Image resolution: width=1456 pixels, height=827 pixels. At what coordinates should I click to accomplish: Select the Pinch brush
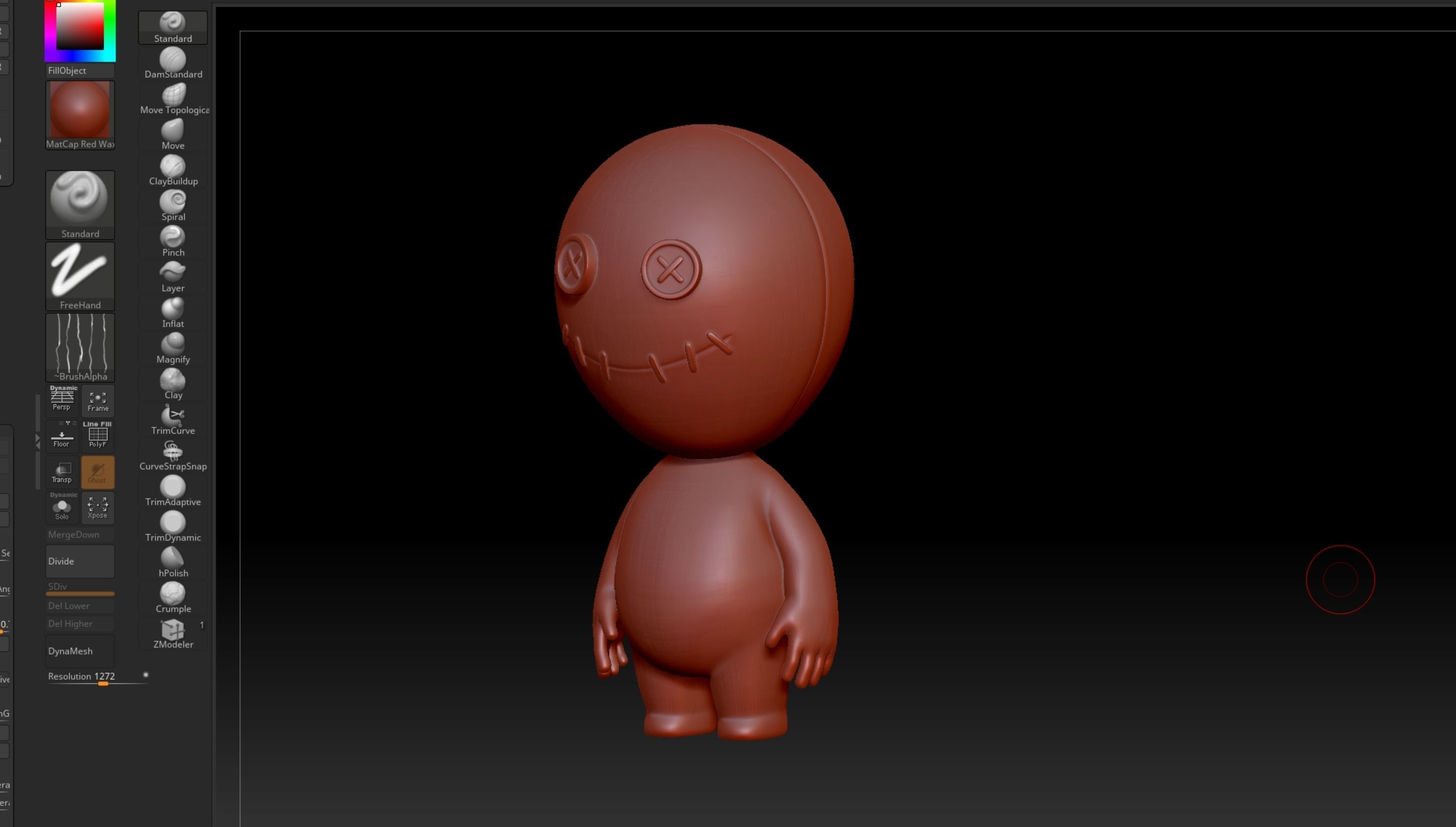coord(173,242)
